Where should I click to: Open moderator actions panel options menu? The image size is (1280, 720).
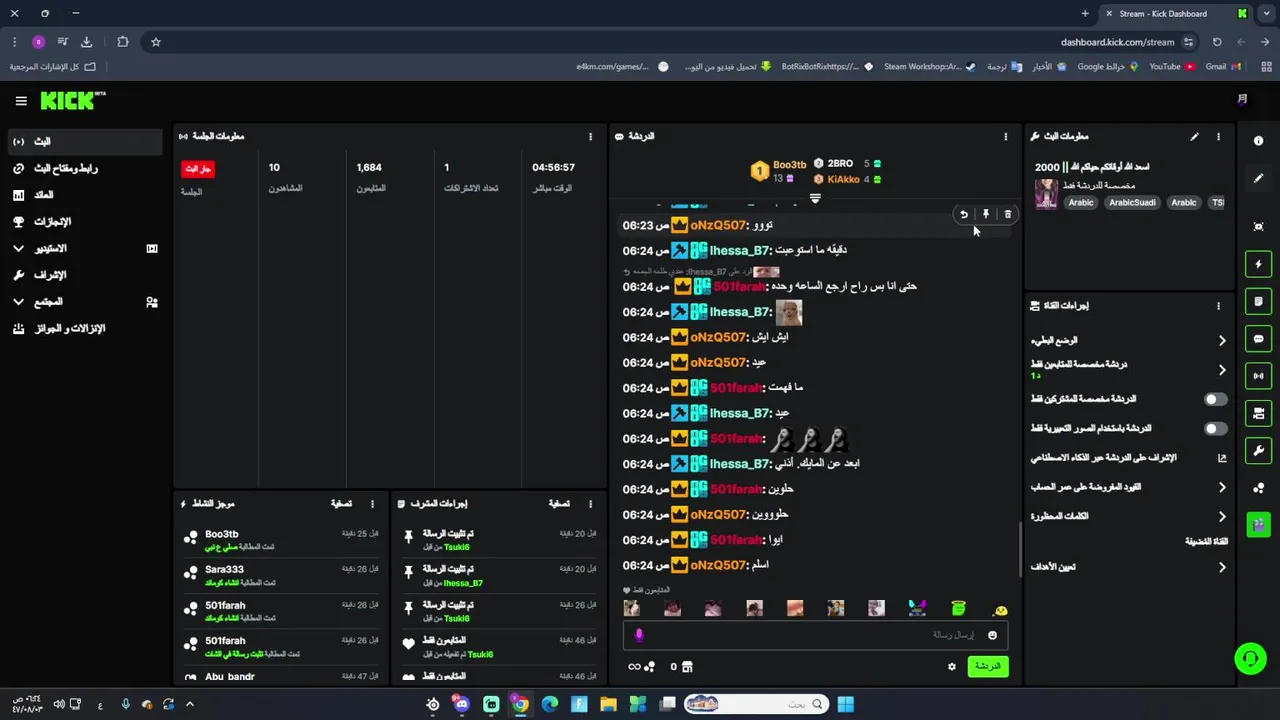click(591, 504)
